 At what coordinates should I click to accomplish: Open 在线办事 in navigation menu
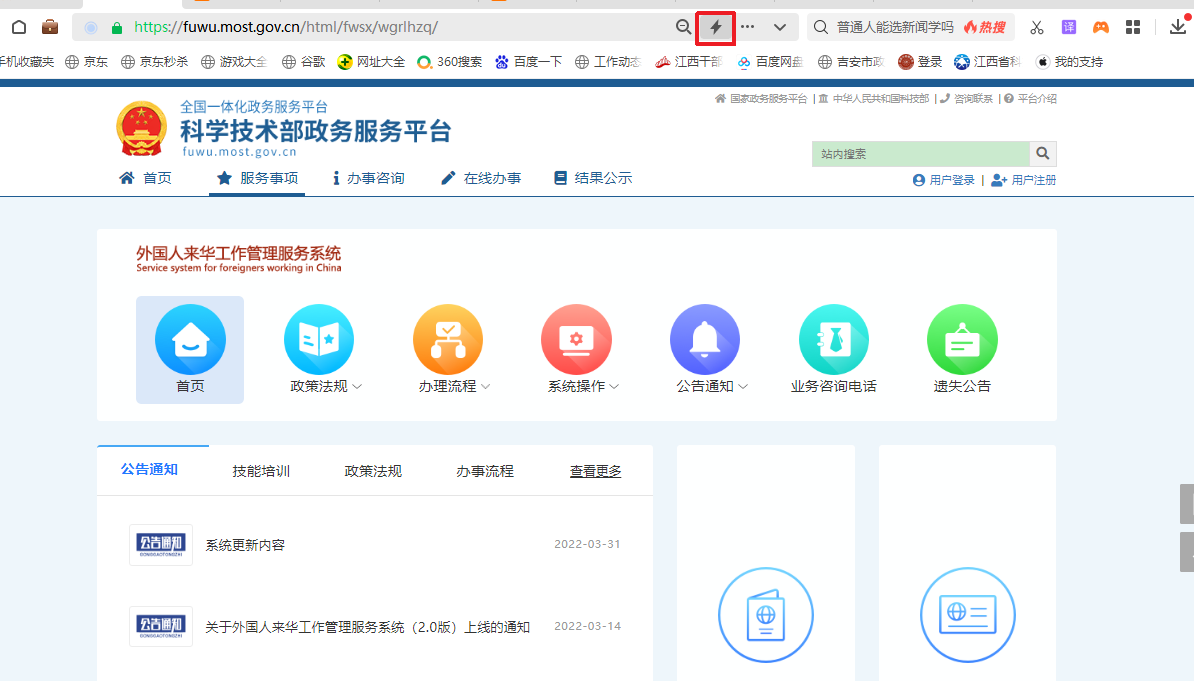(481, 178)
